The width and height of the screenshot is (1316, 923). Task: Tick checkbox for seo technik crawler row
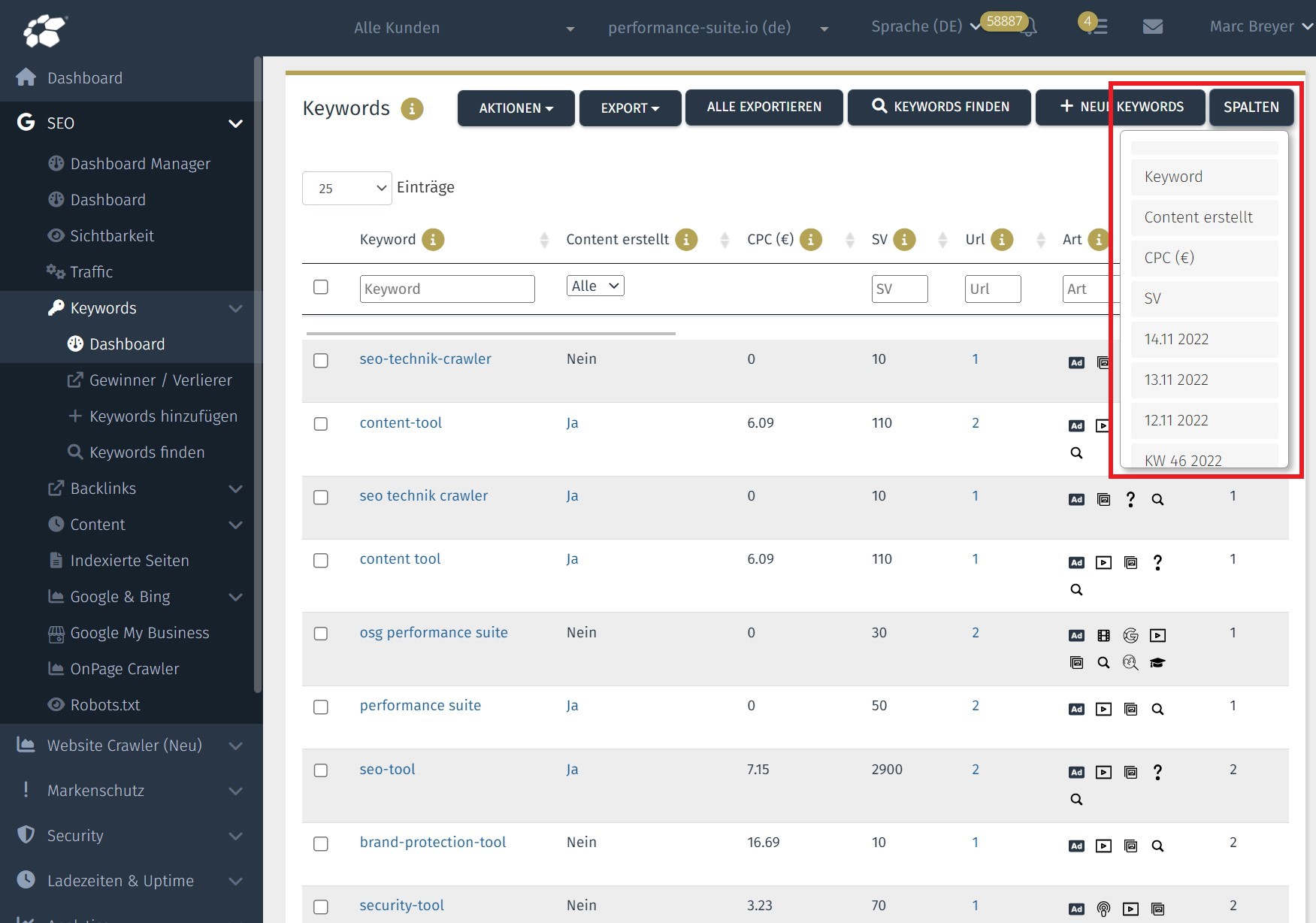[321, 498]
